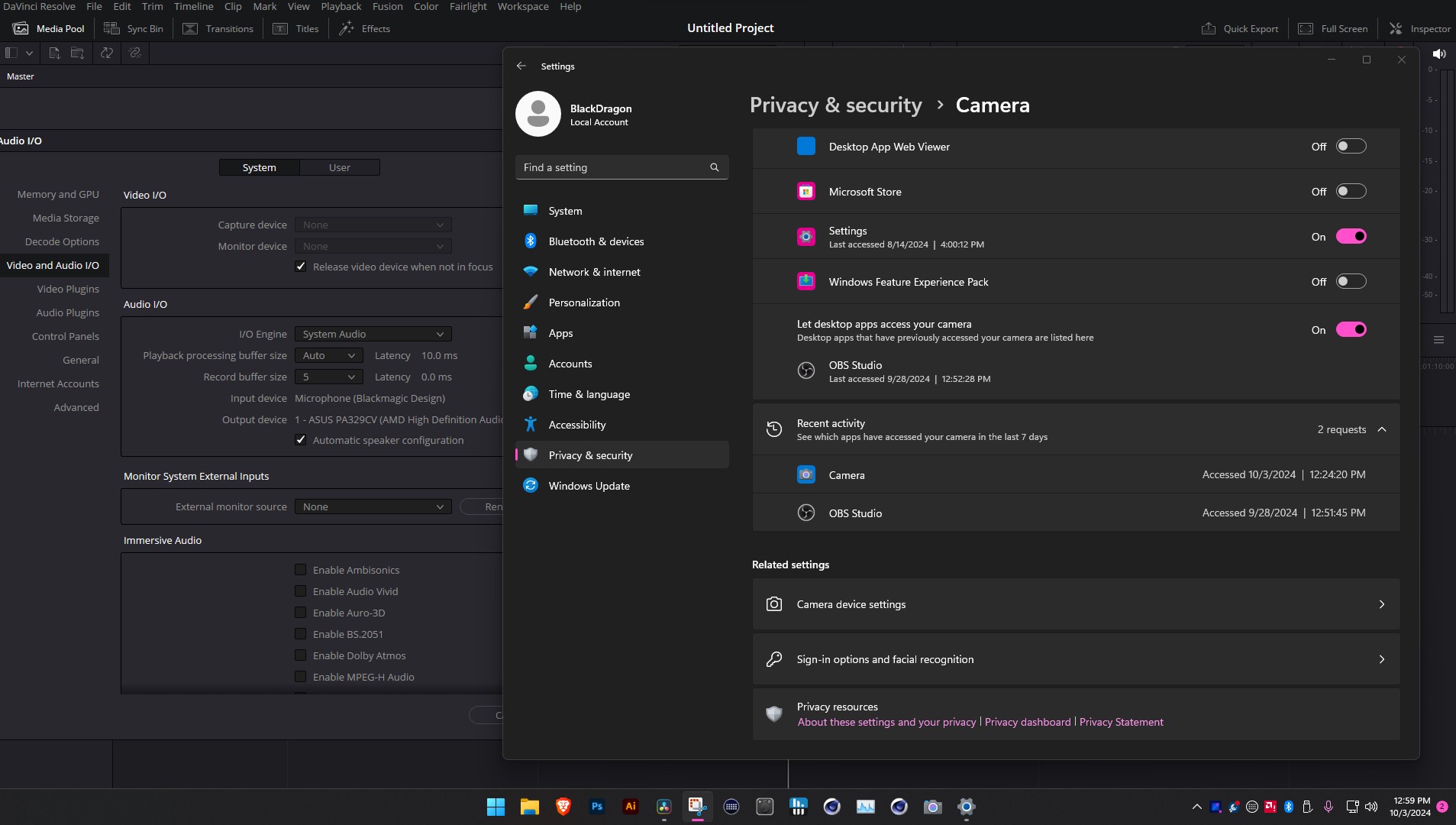Open Sign-in options and facial recognition
The height and width of the screenshot is (825, 1456).
click(1076, 659)
